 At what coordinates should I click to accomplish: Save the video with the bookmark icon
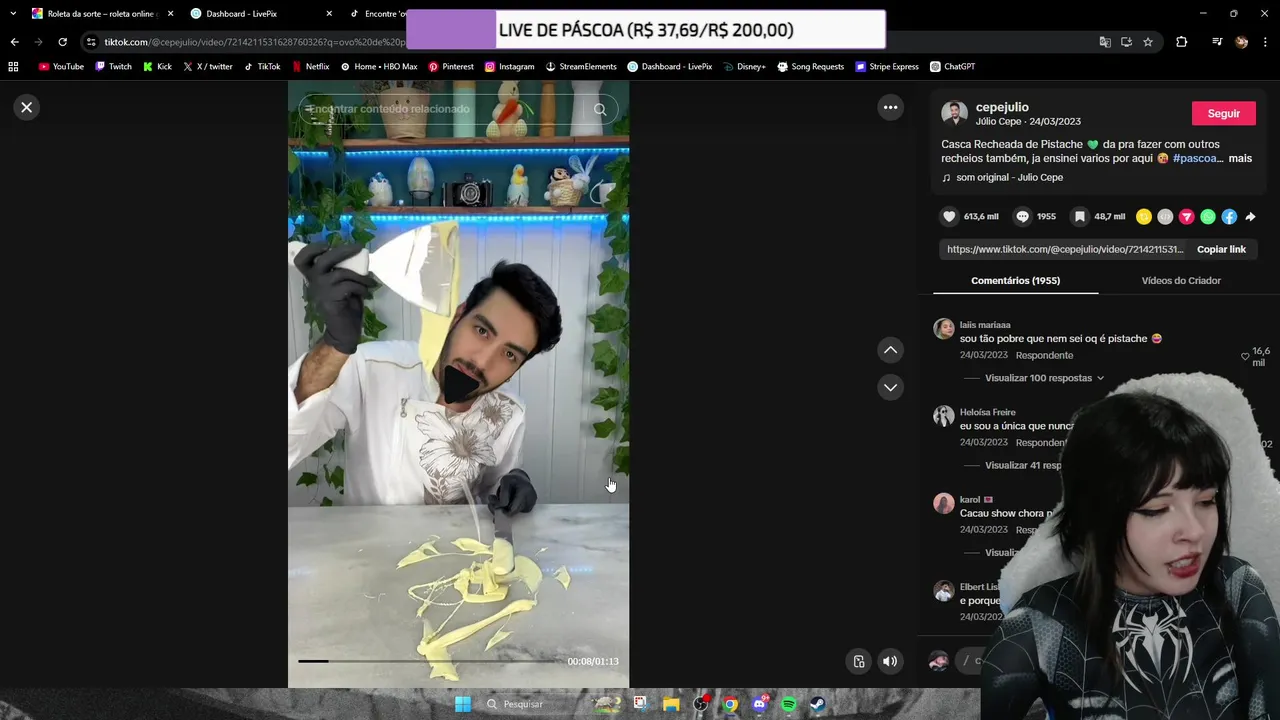coord(1080,216)
